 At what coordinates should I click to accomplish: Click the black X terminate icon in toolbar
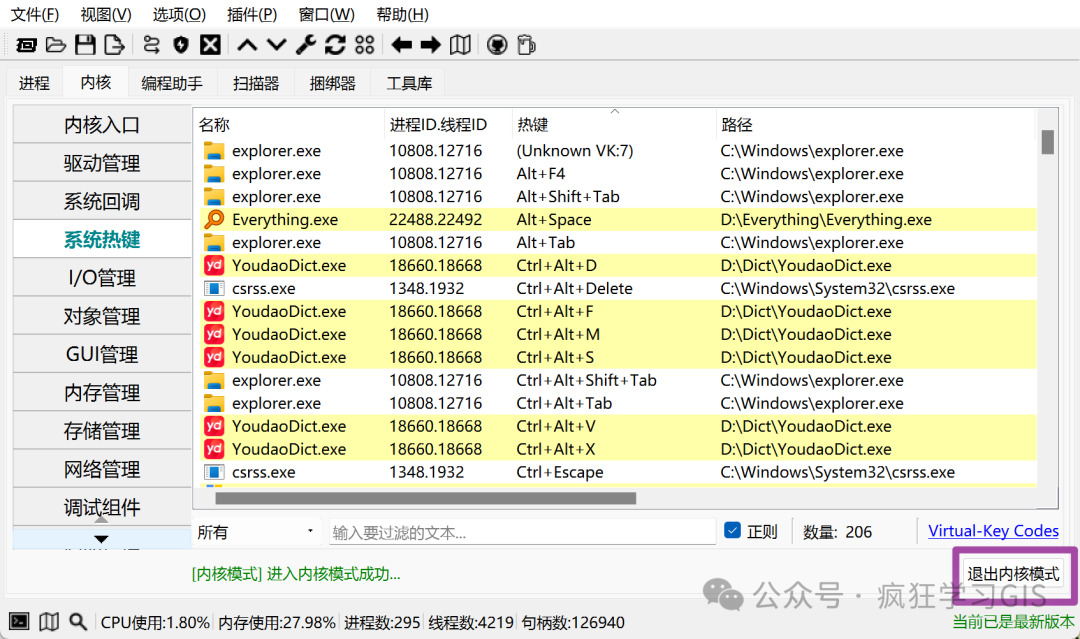[210, 44]
